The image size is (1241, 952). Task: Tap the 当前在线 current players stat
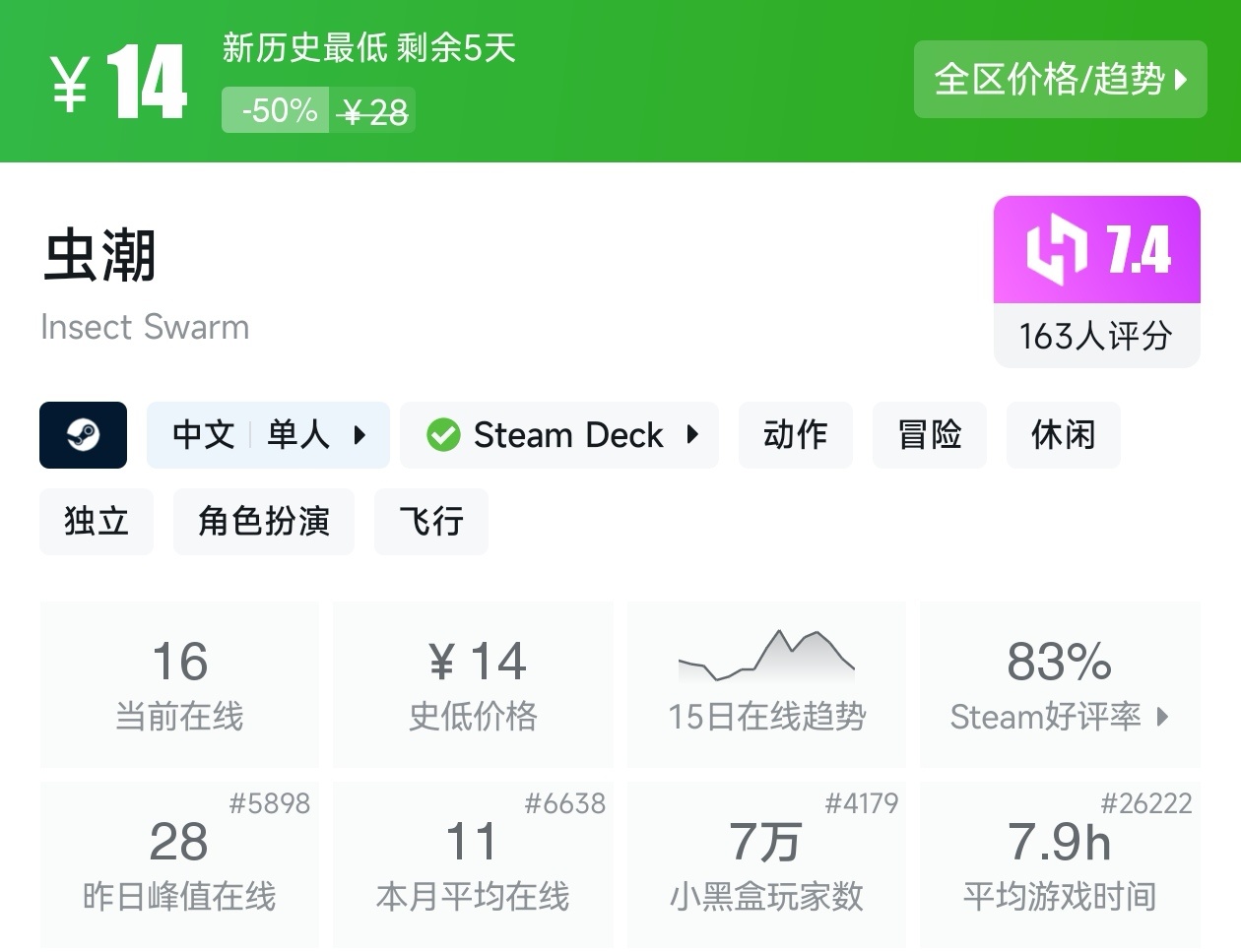tap(179, 684)
